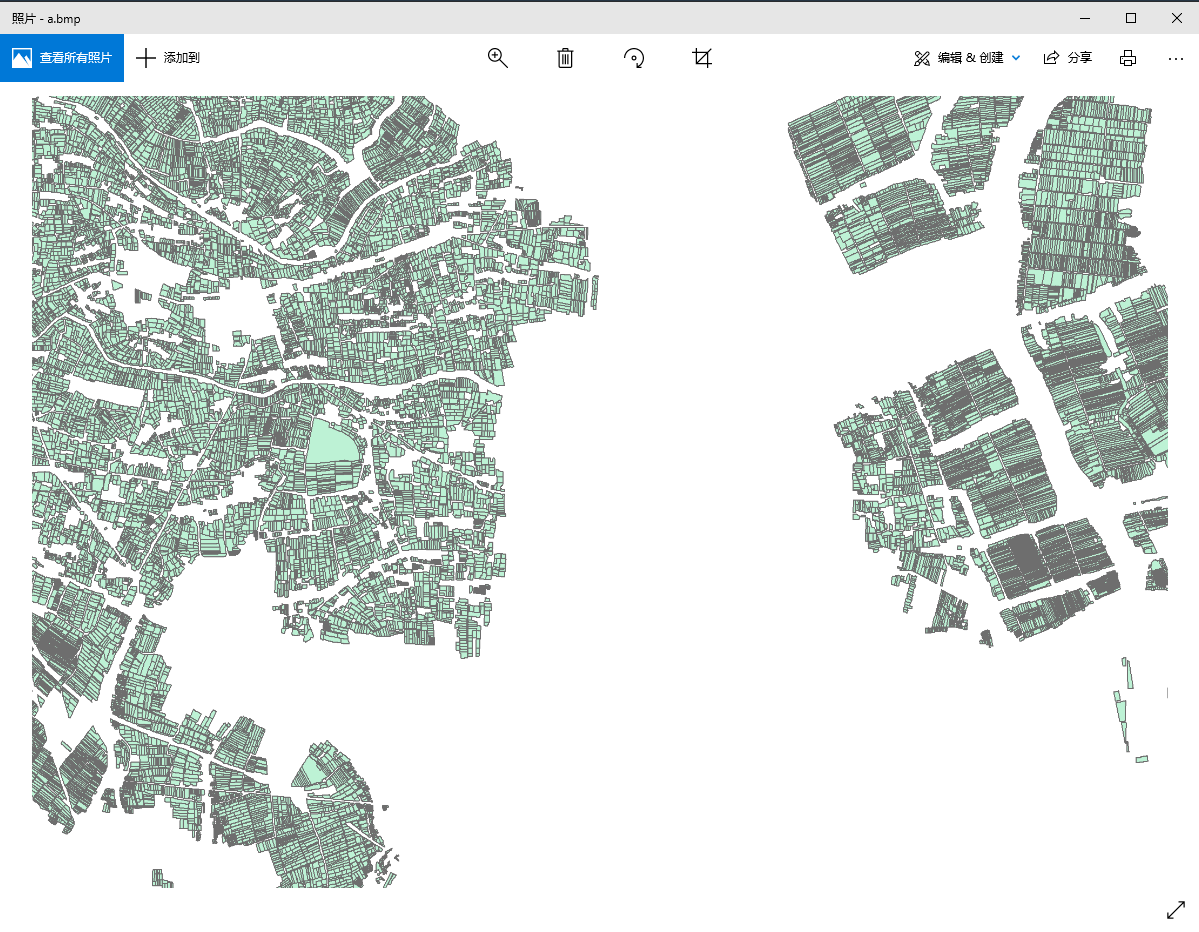
Task: Select the Zoom magnifier tool
Action: [497, 58]
